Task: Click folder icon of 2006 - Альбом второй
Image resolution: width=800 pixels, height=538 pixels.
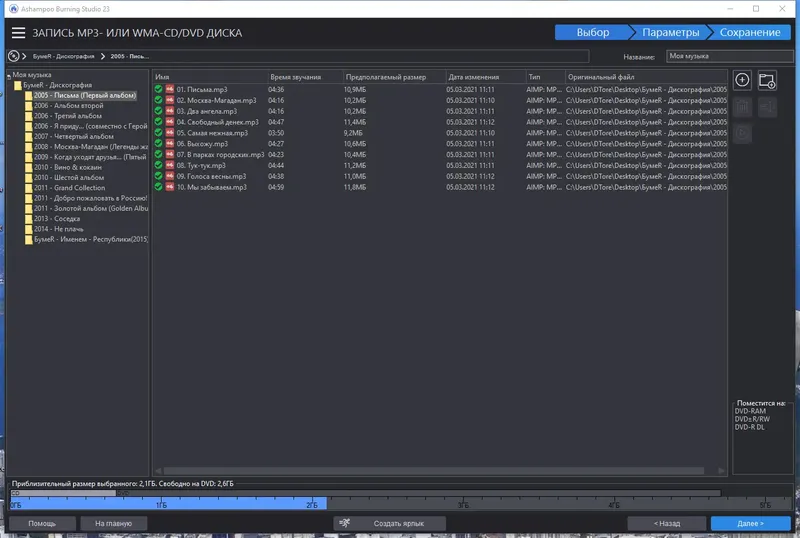Action: click(29, 106)
